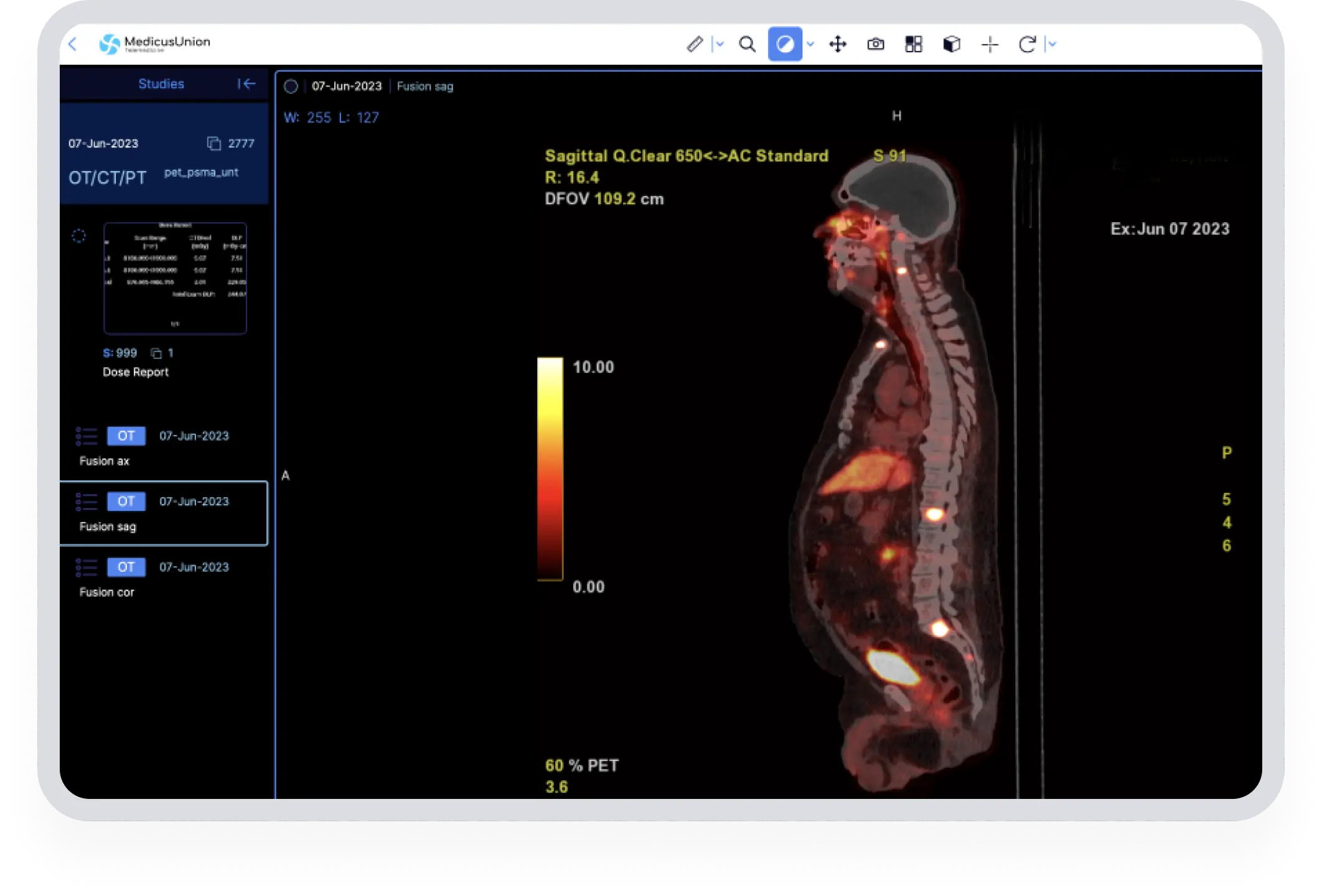Open the 3D cube view
1322x896 pixels.
click(952, 44)
